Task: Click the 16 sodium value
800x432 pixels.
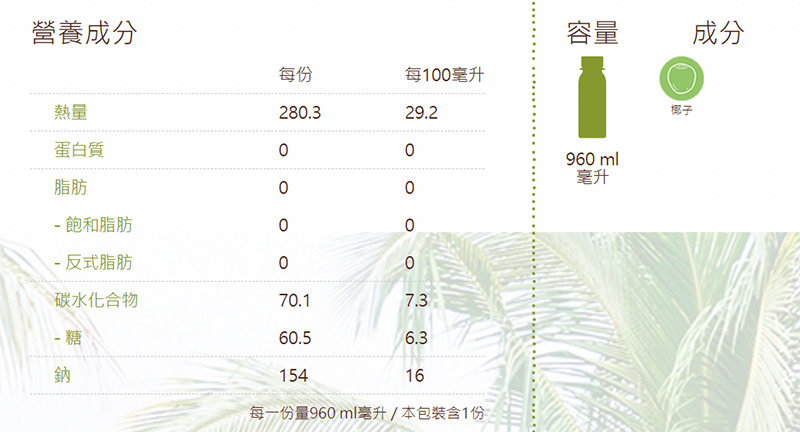Action: point(415,376)
